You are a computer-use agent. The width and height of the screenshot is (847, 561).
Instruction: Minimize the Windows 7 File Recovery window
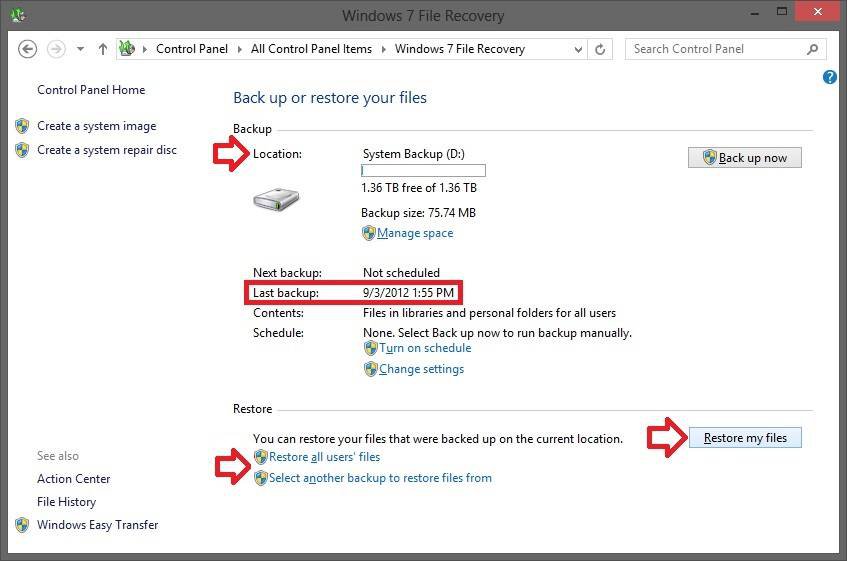(x=755, y=13)
